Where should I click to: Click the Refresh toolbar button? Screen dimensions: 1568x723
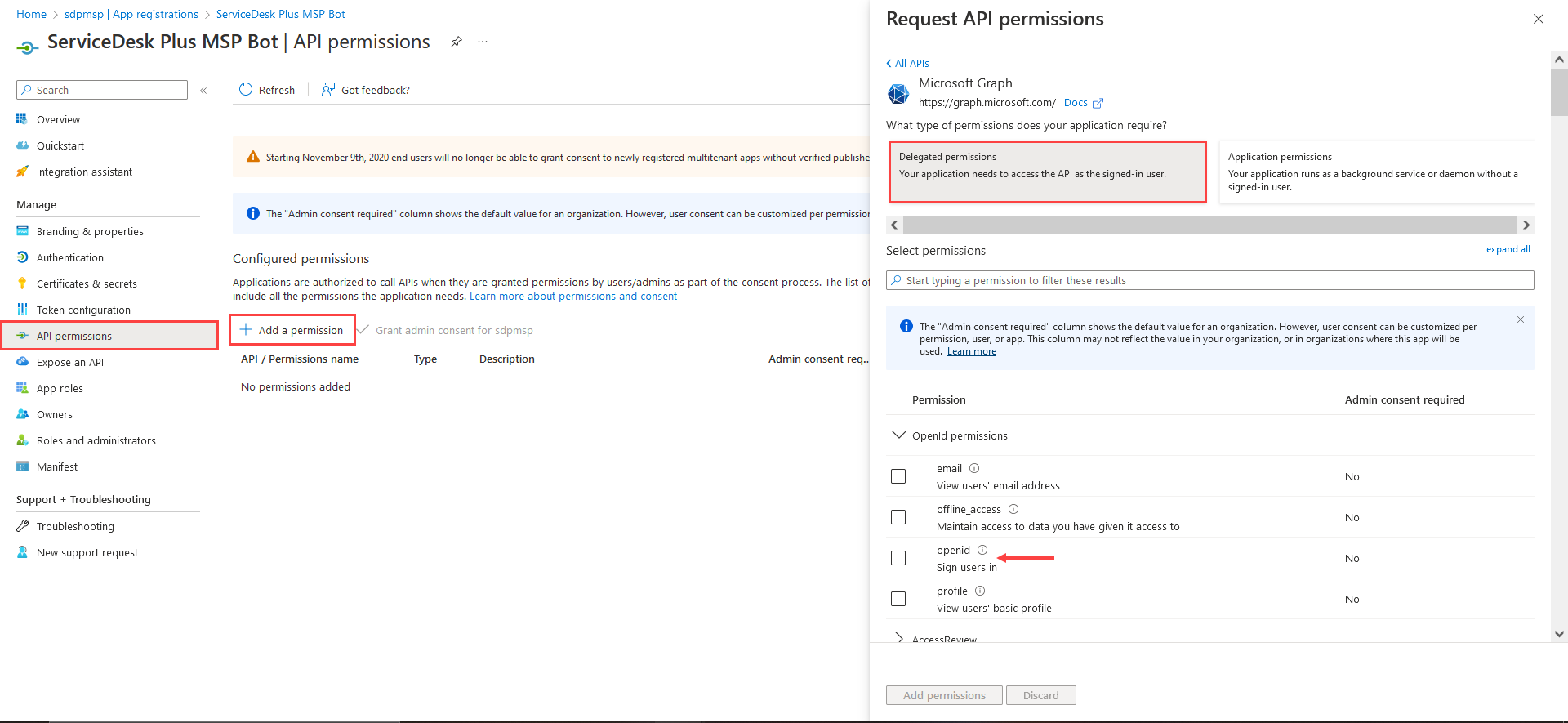[267, 90]
